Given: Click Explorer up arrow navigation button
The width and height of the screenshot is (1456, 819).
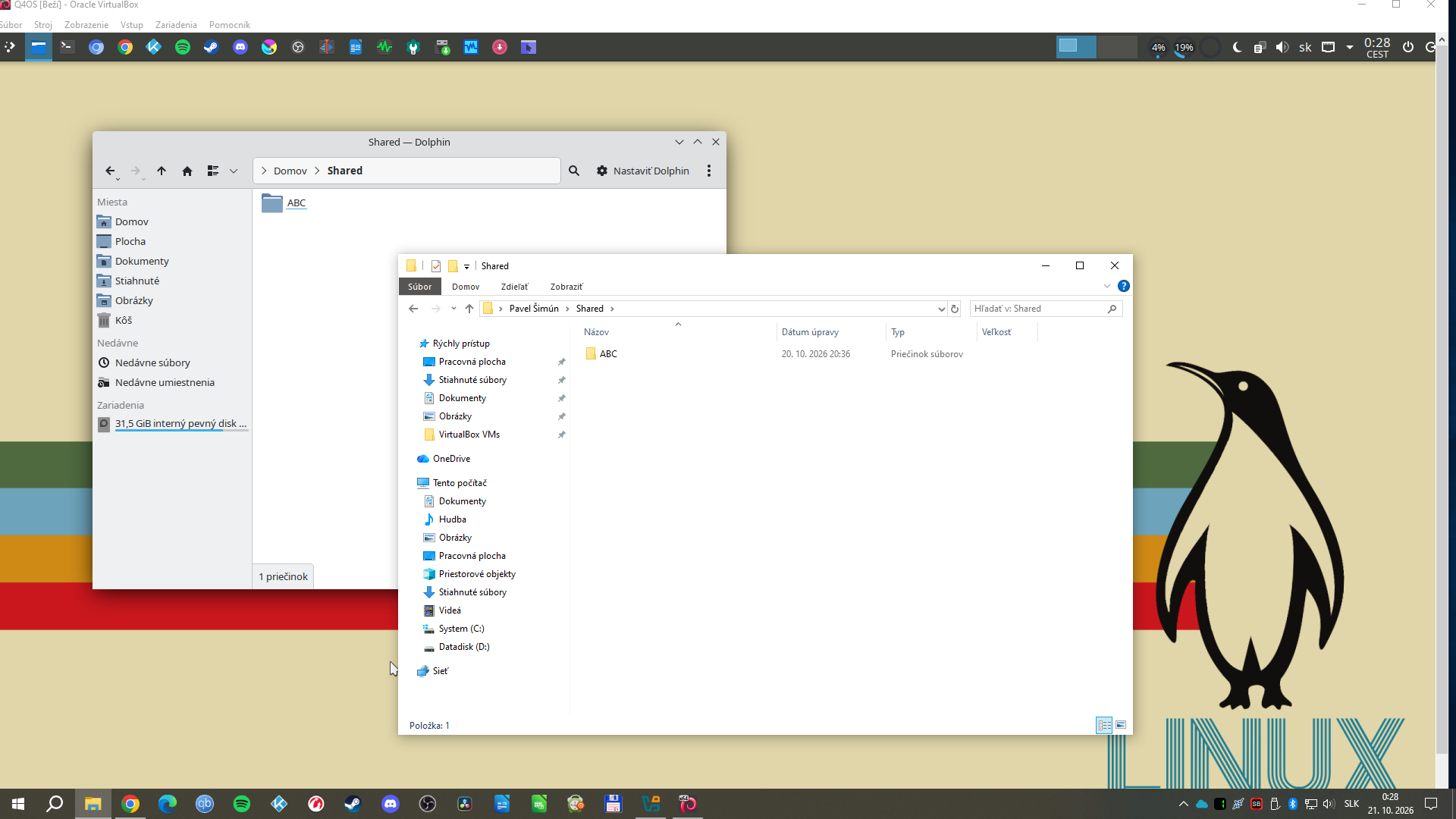Looking at the screenshot, I should [x=469, y=309].
